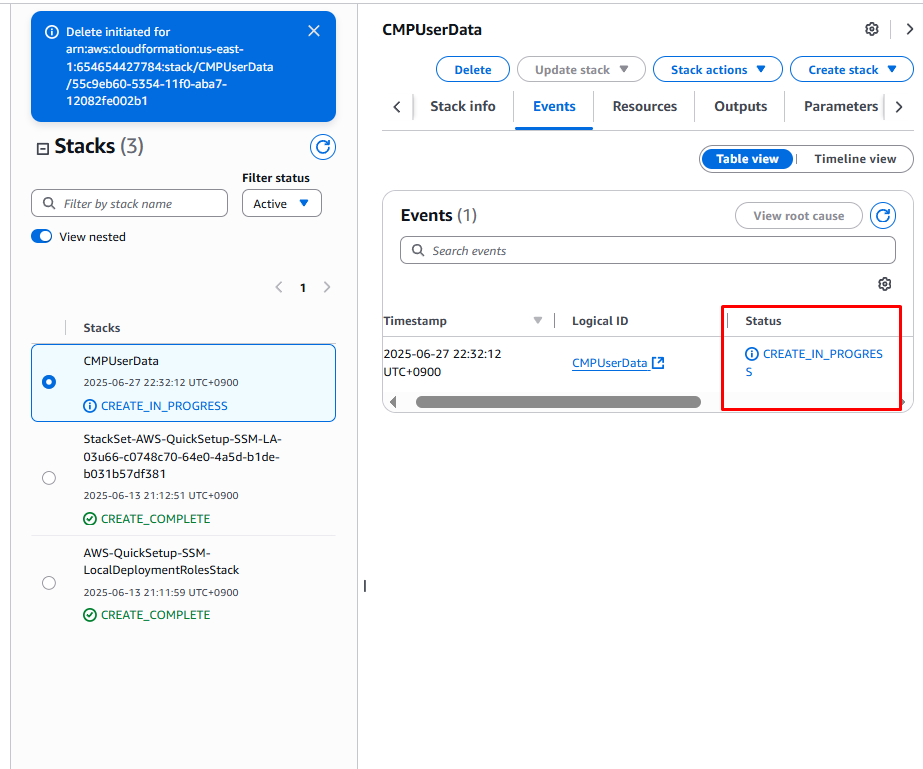
Task: Switch to Timeline view
Action: coord(854,159)
